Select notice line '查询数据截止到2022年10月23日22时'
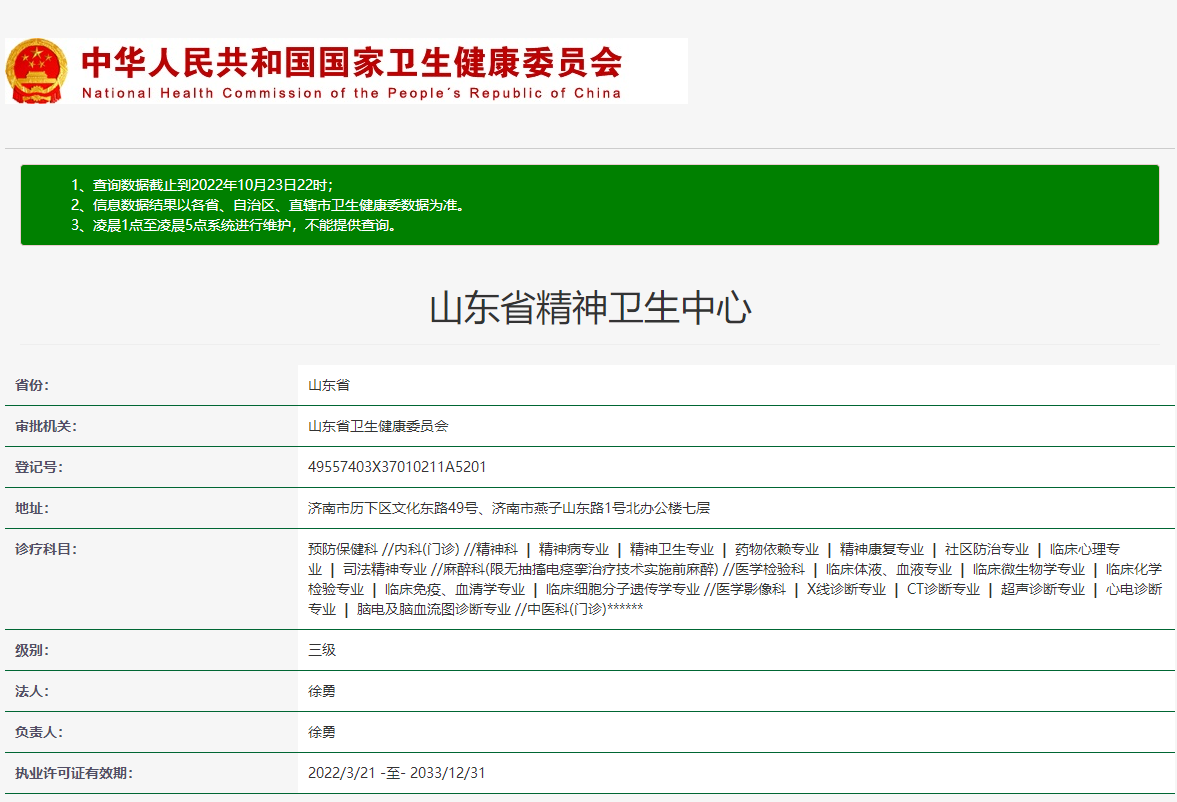The height and width of the screenshot is (802, 1177). click(x=202, y=185)
